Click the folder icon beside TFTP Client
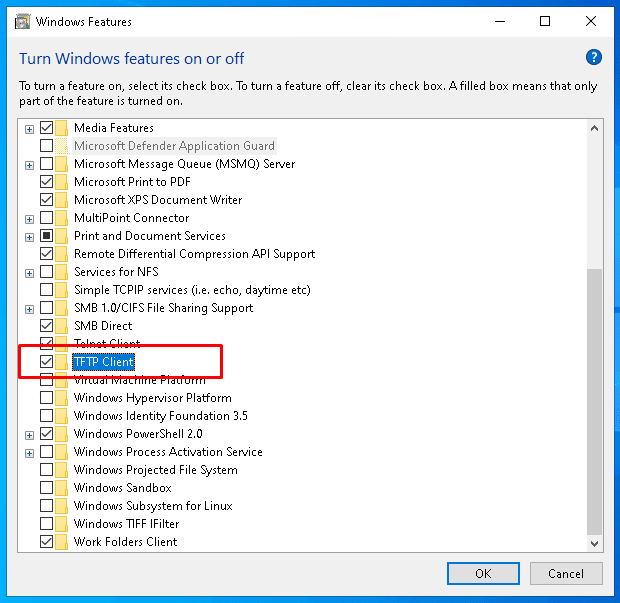620x603 pixels. [61, 362]
